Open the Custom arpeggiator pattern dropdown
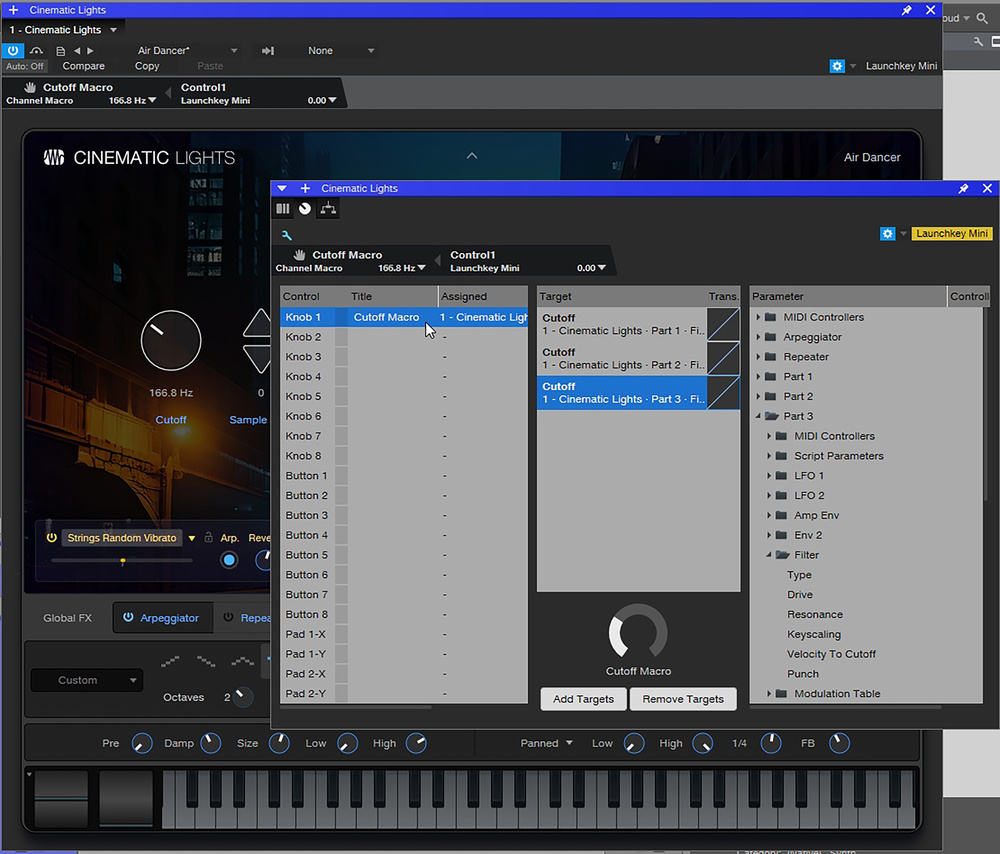This screenshot has width=1000, height=854. click(86, 680)
